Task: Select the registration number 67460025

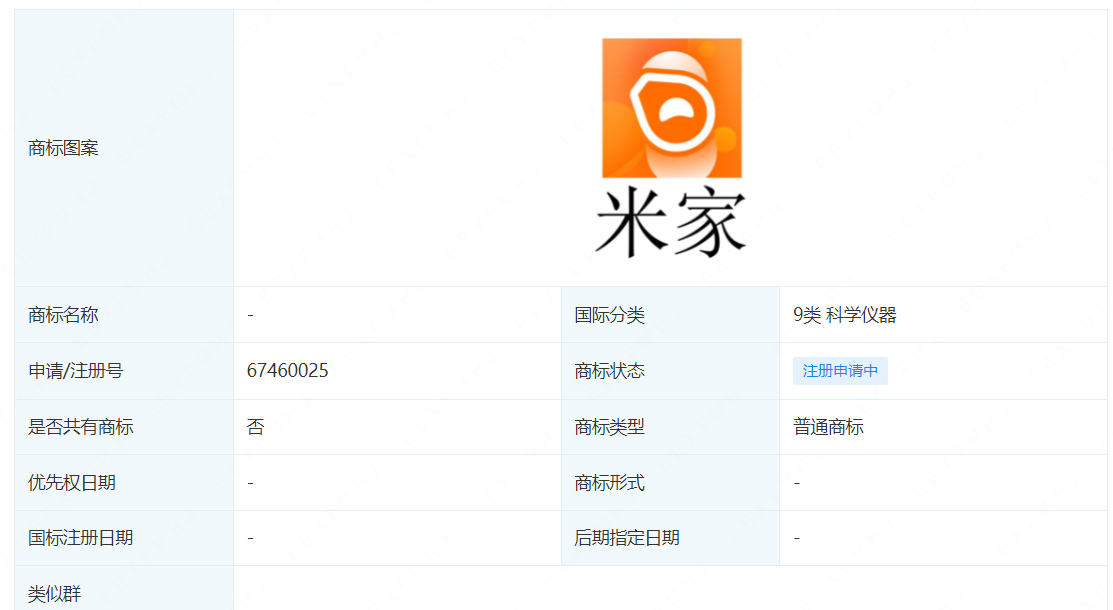Action: (288, 371)
